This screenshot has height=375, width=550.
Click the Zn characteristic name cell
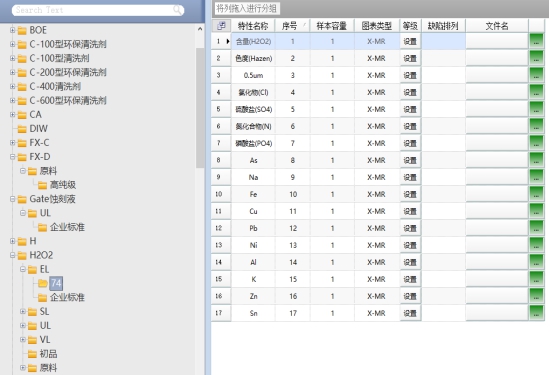pos(253,296)
